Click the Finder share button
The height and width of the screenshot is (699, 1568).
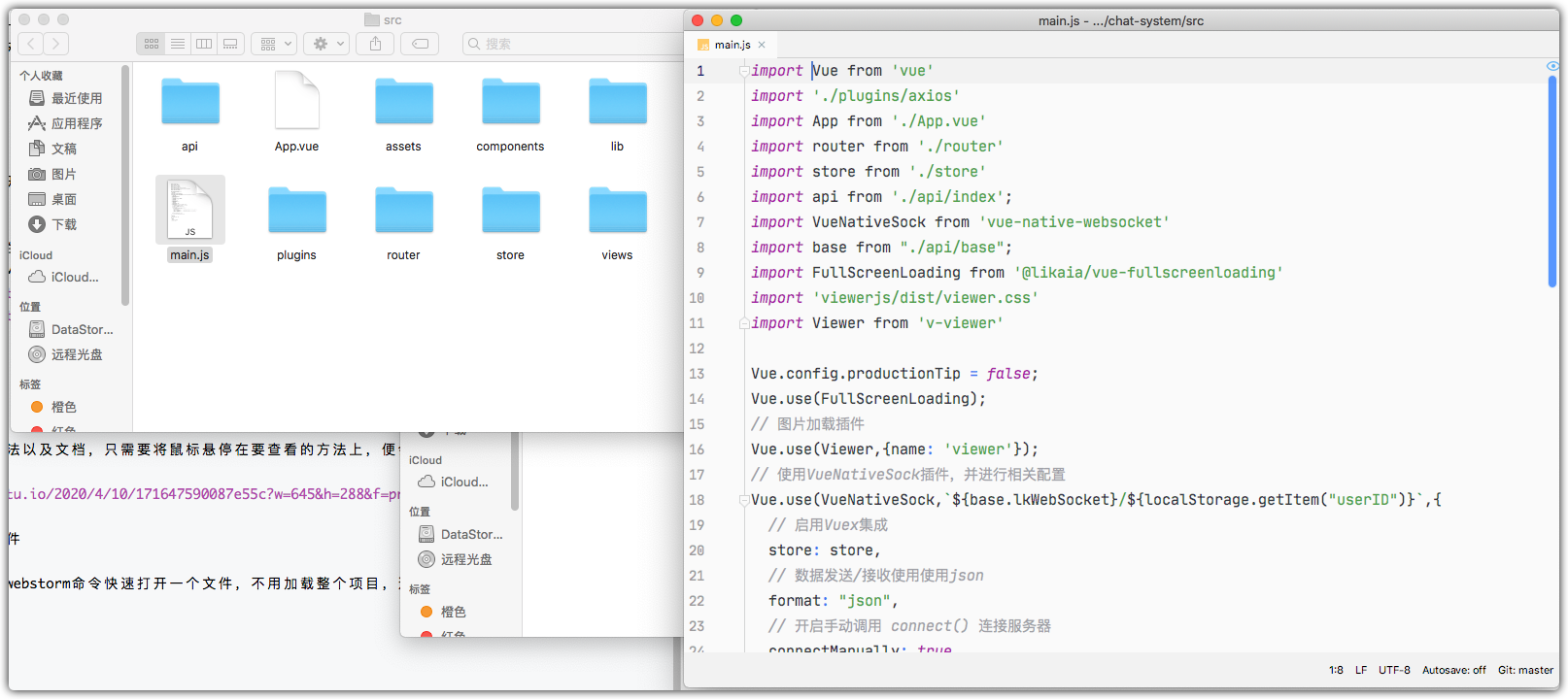(x=375, y=44)
